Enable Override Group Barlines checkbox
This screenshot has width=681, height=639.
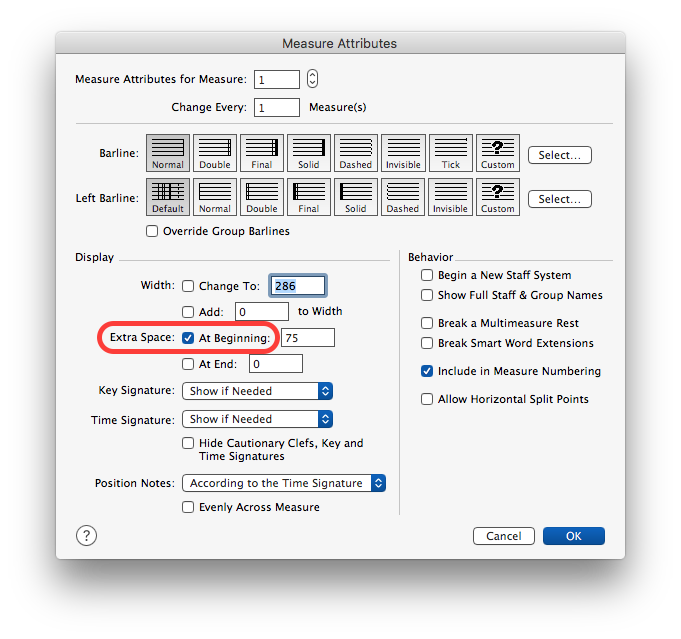coord(153,232)
